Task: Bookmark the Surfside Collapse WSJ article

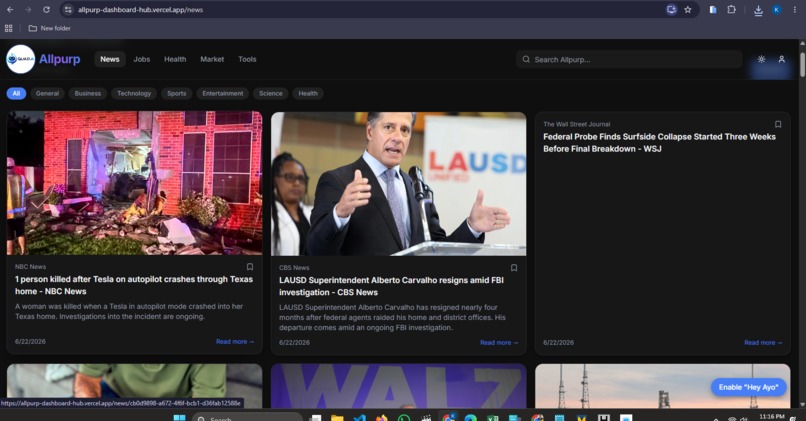Action: coord(778,124)
